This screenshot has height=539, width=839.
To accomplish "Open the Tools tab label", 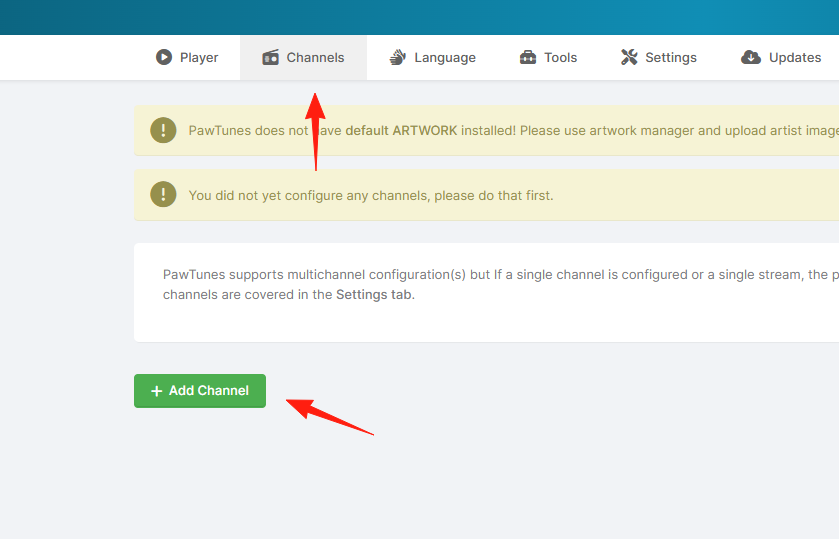I will tap(560, 57).
